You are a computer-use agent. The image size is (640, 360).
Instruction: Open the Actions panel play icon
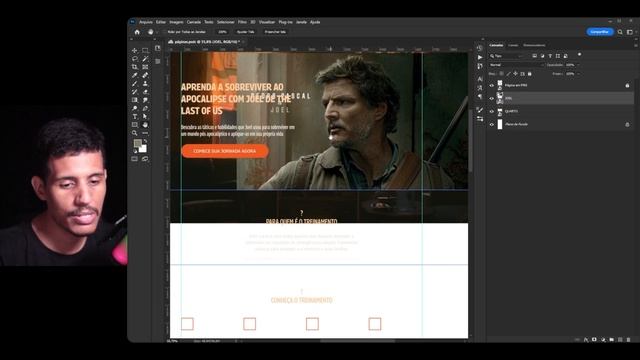480,57
